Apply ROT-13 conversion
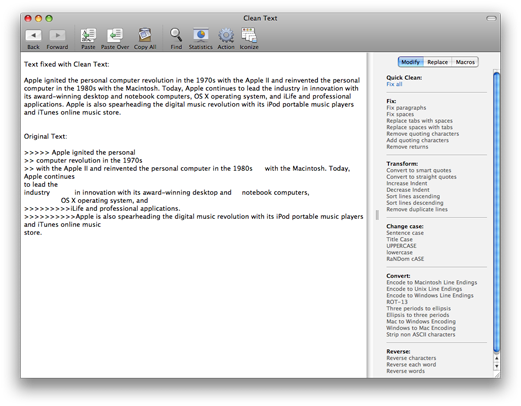 [397, 302]
